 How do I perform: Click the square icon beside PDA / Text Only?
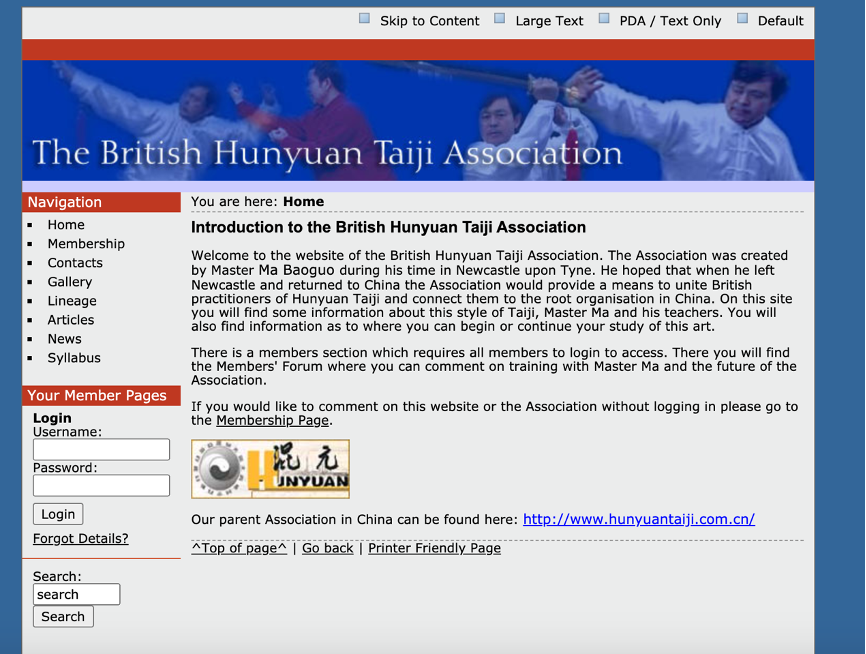(604, 18)
